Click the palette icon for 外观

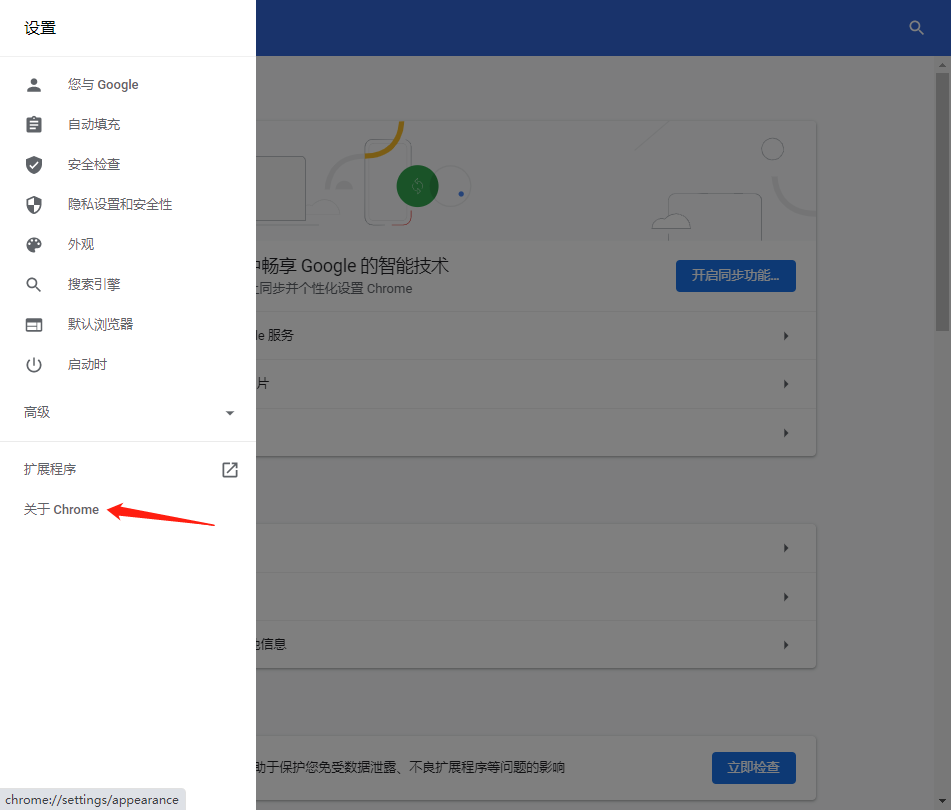click(34, 244)
